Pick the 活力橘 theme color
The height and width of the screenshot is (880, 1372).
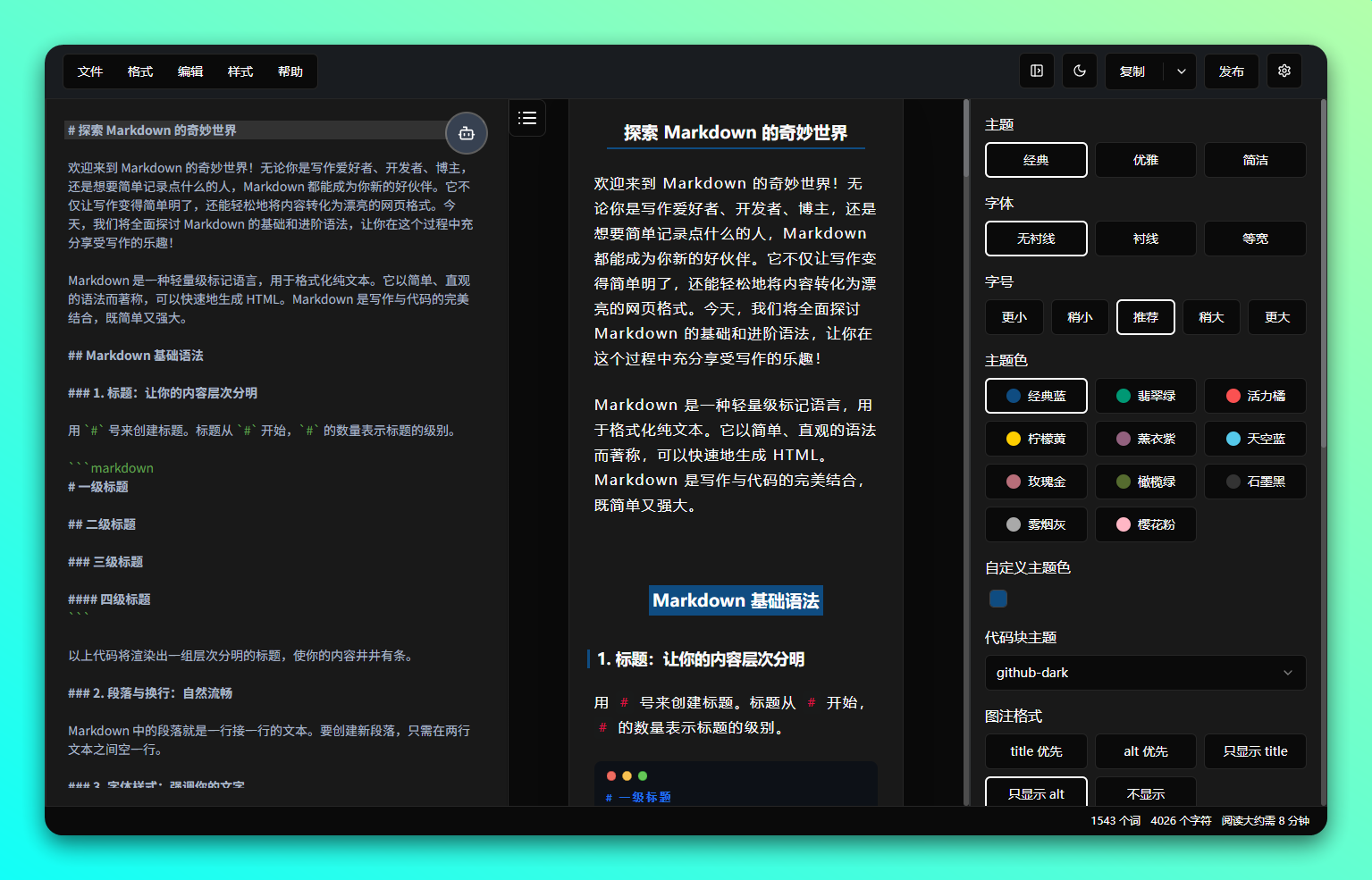click(x=1255, y=396)
